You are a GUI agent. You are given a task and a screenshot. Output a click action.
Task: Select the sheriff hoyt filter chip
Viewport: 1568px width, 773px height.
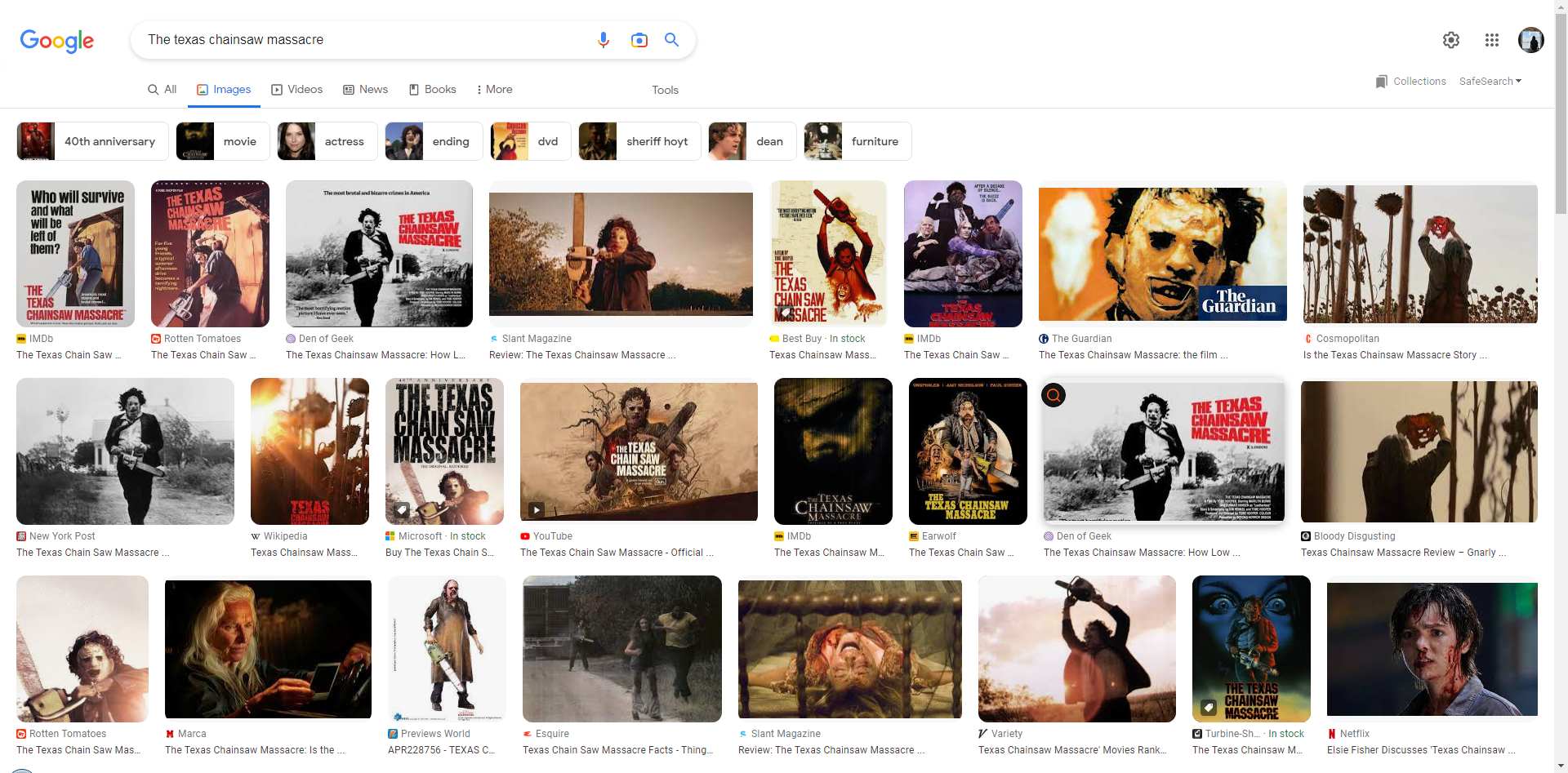click(639, 141)
